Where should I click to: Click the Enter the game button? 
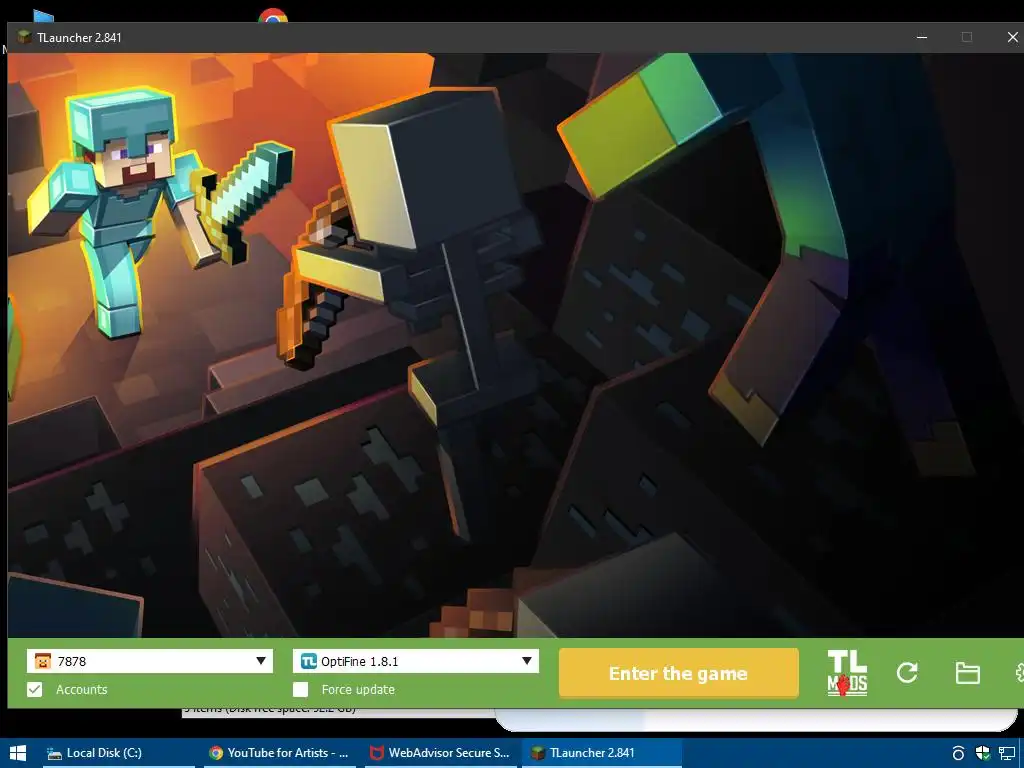tap(679, 673)
